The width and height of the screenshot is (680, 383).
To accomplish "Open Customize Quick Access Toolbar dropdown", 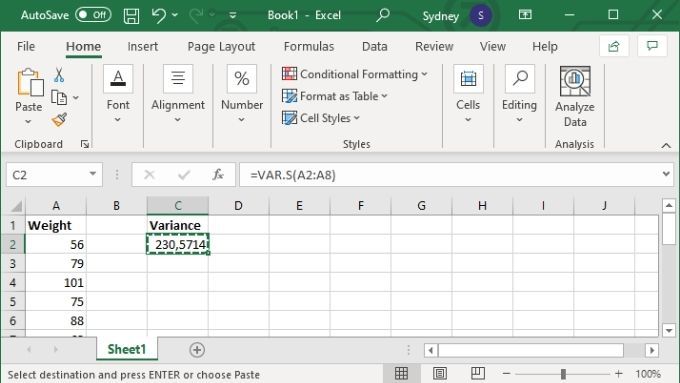I will click(232, 16).
